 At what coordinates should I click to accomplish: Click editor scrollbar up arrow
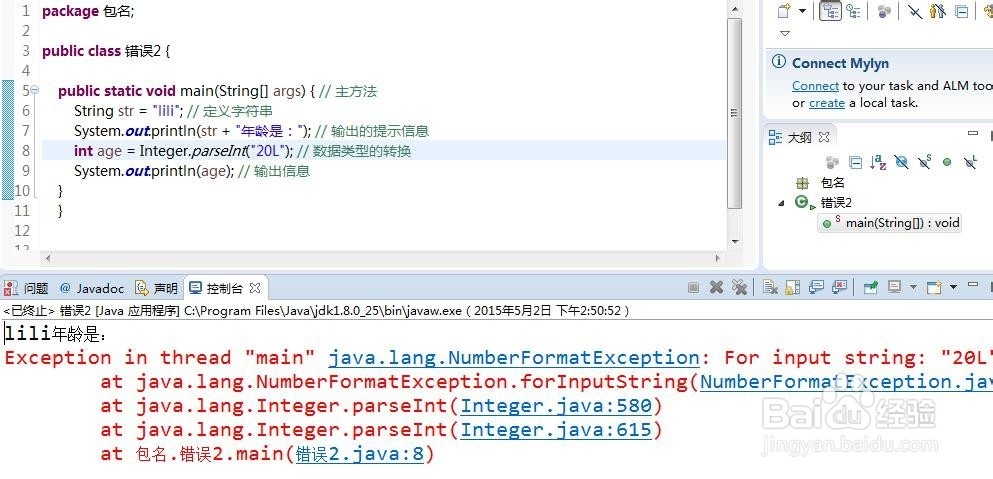pyautogui.click(x=734, y=8)
